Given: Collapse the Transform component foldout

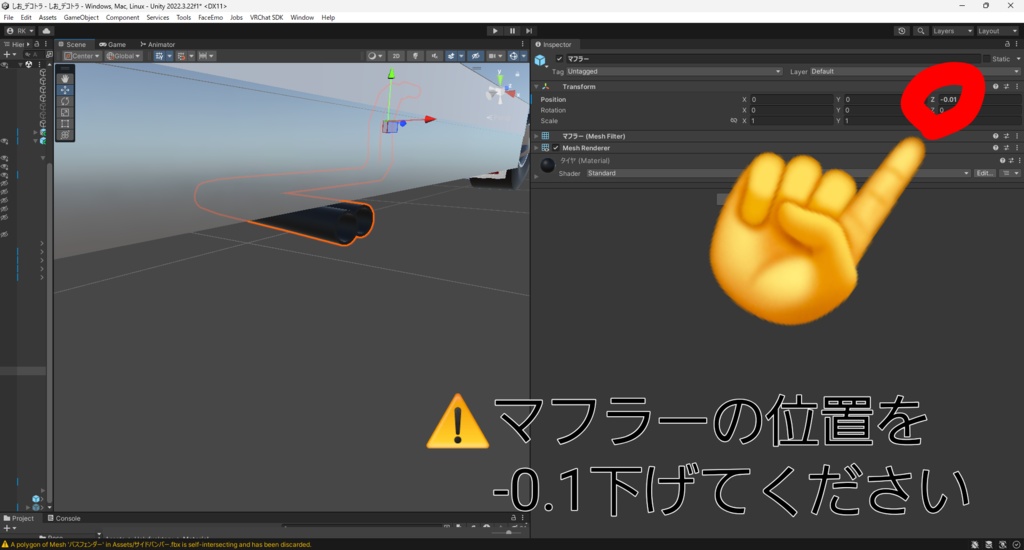Looking at the screenshot, I should click(536, 86).
